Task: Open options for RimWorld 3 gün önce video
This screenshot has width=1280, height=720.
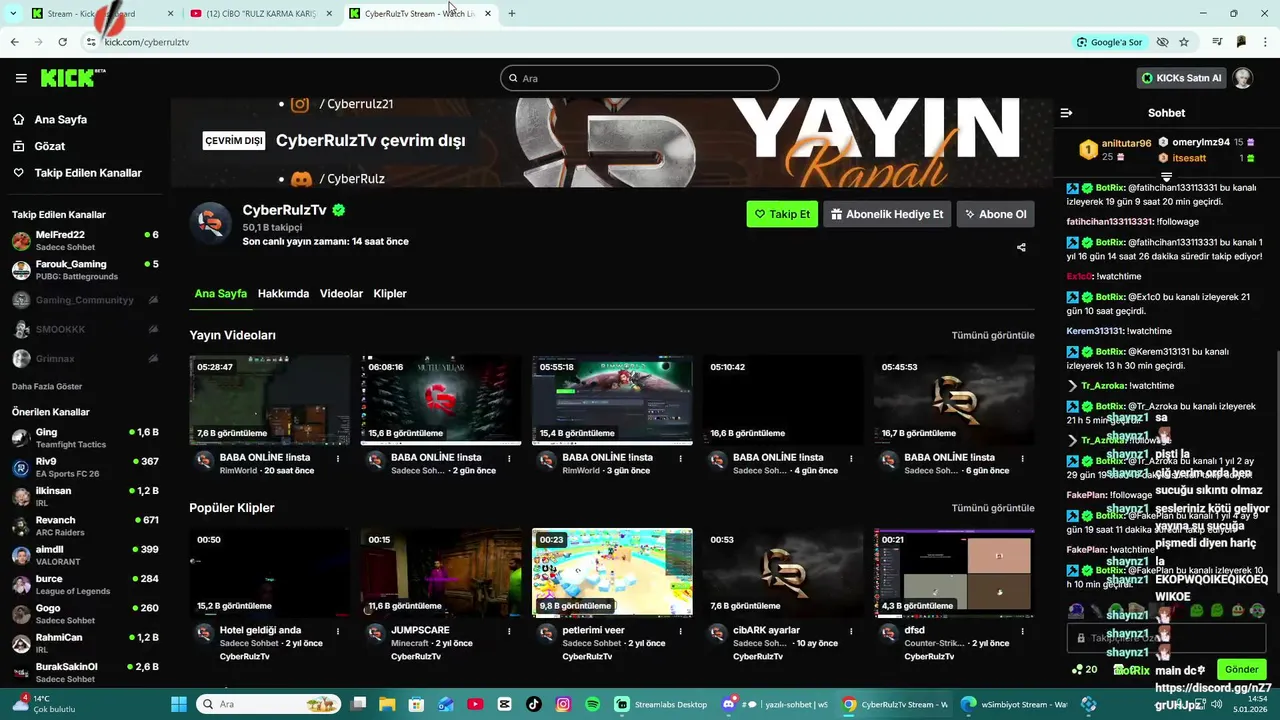Action: (x=680, y=459)
